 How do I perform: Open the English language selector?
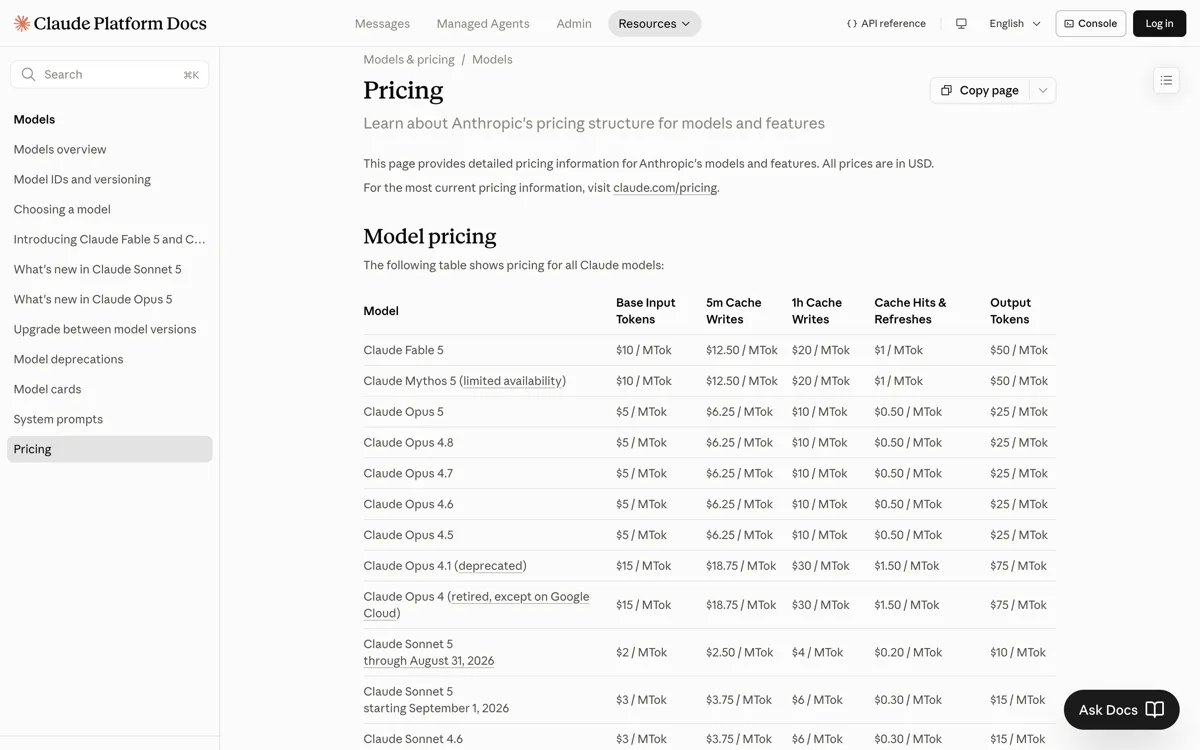(1015, 23)
